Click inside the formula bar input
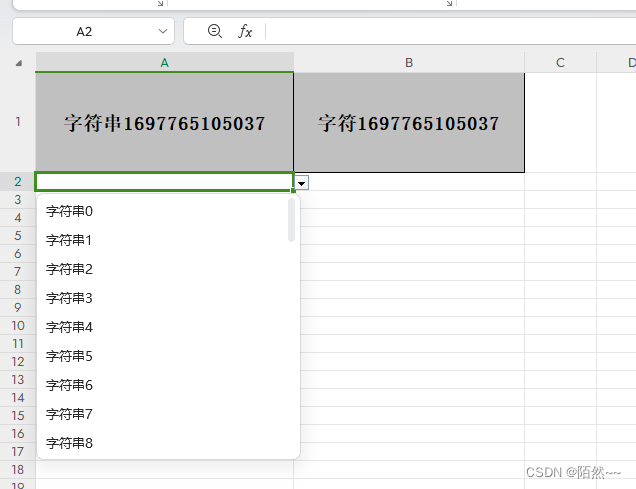This screenshot has width=636, height=489. [x=450, y=31]
